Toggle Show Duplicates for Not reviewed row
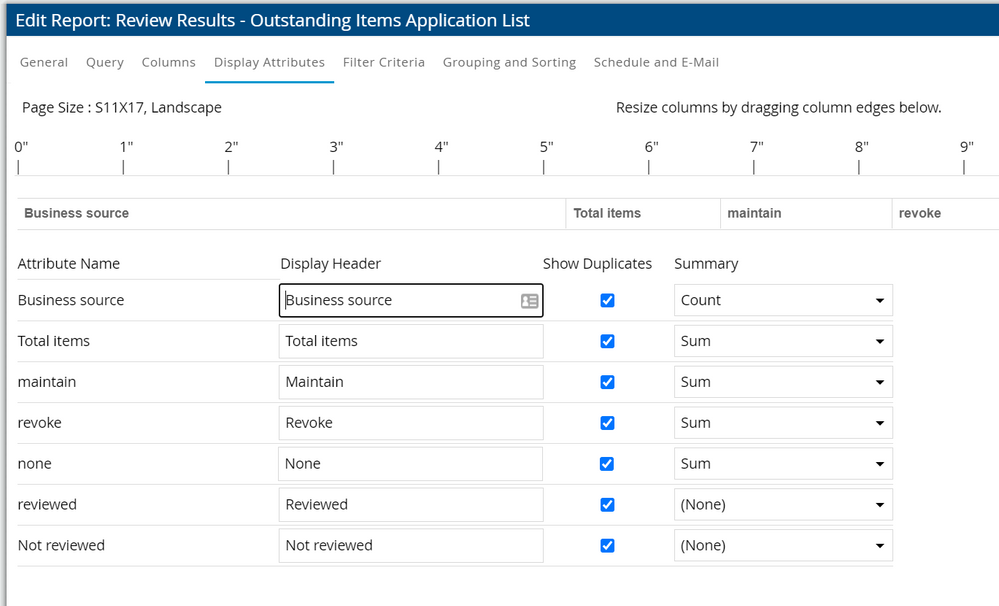The width and height of the screenshot is (999, 606). (607, 546)
